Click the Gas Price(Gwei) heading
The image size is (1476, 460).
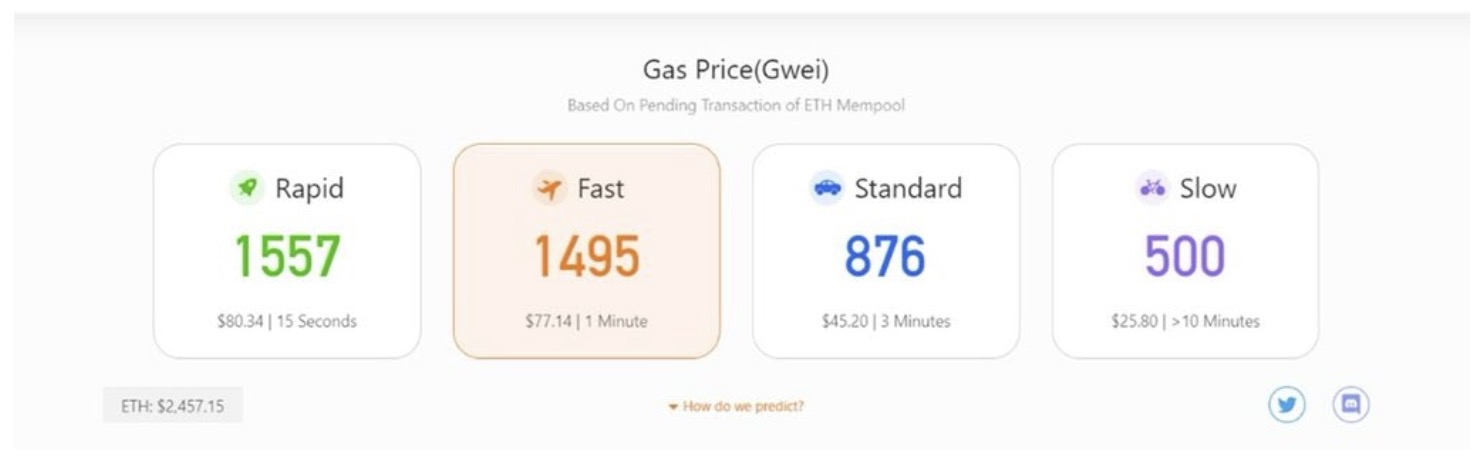pyautogui.click(x=736, y=71)
